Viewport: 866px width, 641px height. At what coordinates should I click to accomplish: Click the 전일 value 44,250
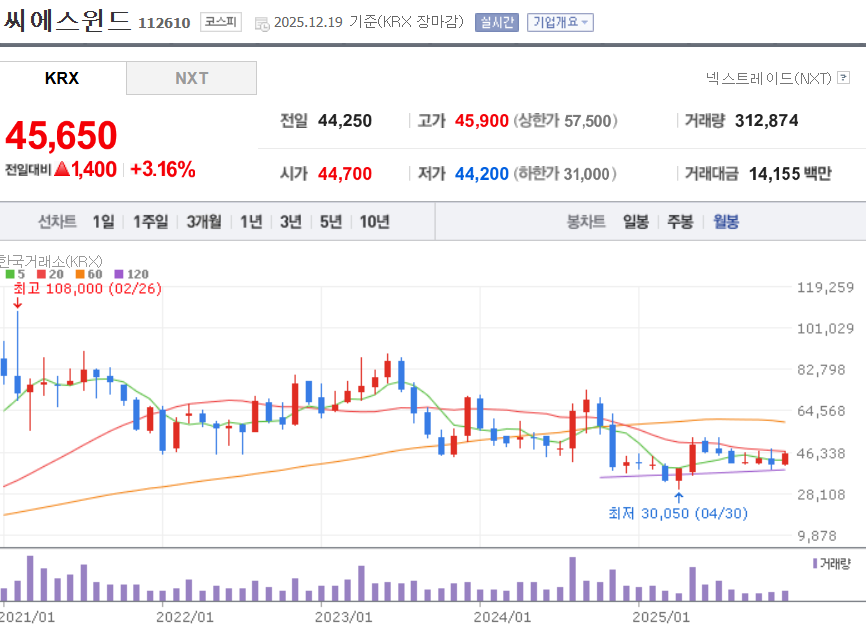pos(345,120)
